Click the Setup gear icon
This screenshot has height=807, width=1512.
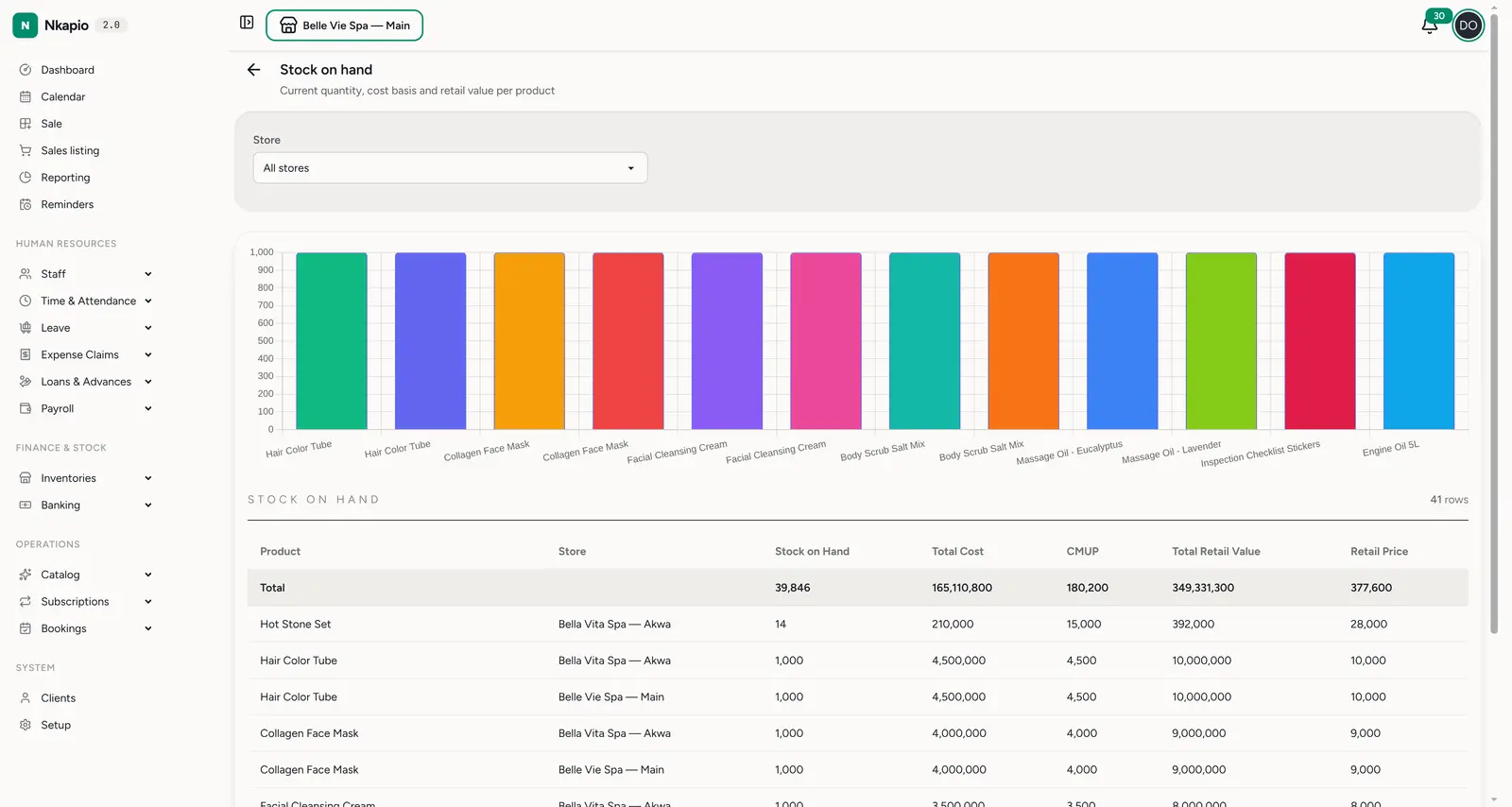26,725
